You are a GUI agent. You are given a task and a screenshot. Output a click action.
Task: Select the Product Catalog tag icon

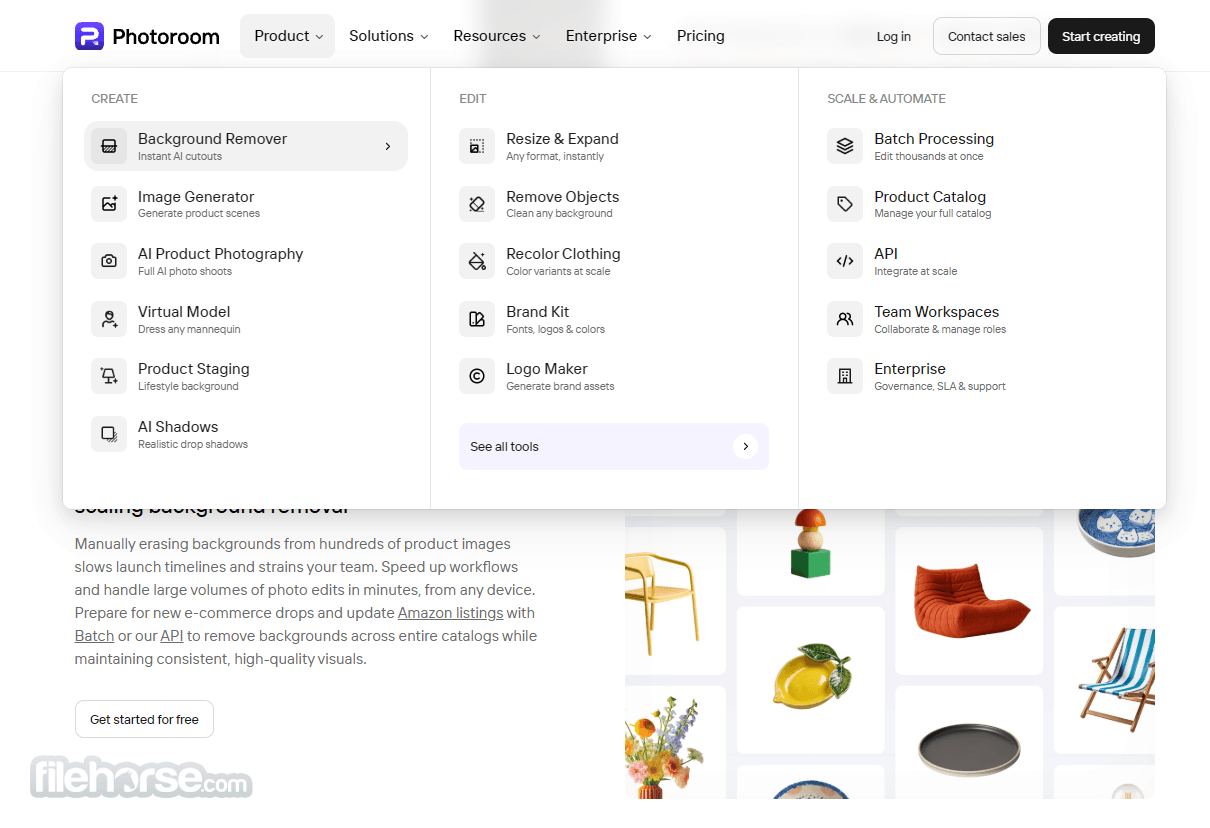pyautogui.click(x=845, y=204)
